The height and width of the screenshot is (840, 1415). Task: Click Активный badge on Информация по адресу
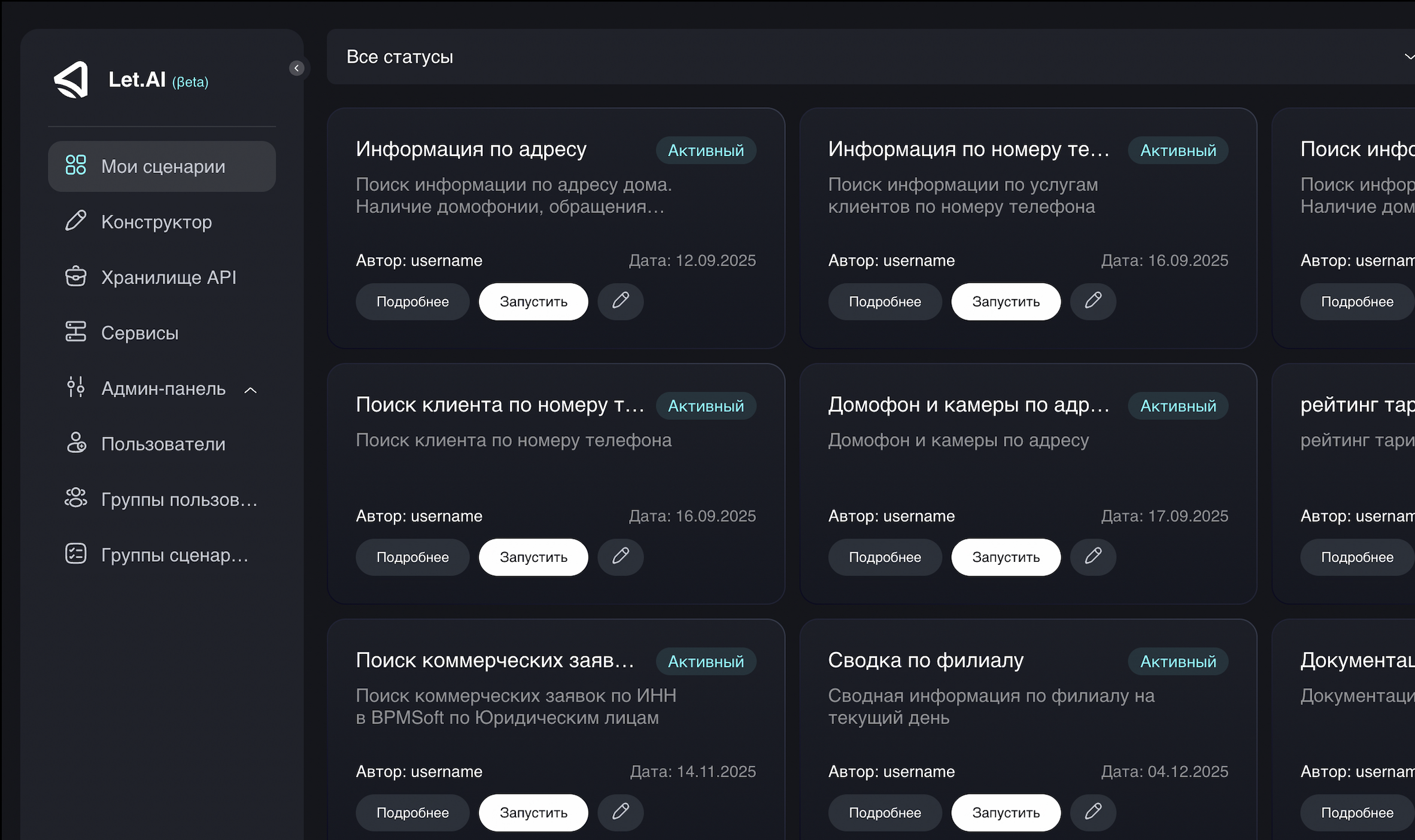(706, 150)
